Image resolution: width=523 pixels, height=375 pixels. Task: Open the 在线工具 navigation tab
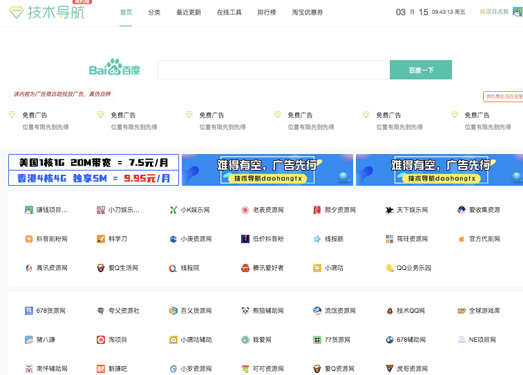(x=229, y=12)
